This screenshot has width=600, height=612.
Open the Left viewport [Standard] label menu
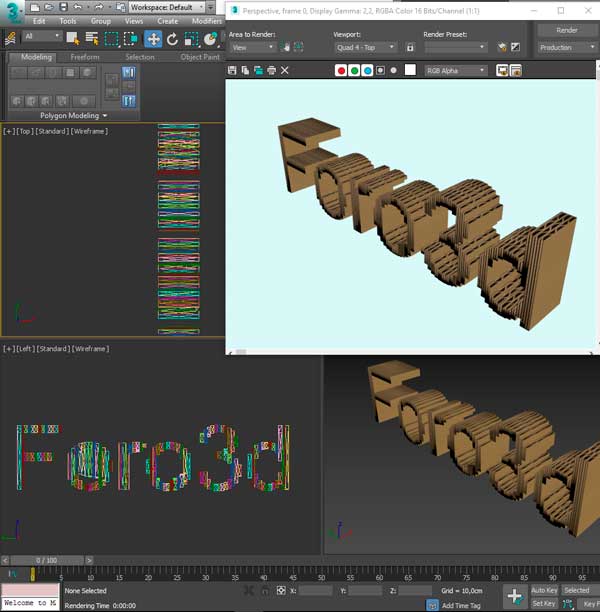coord(53,349)
